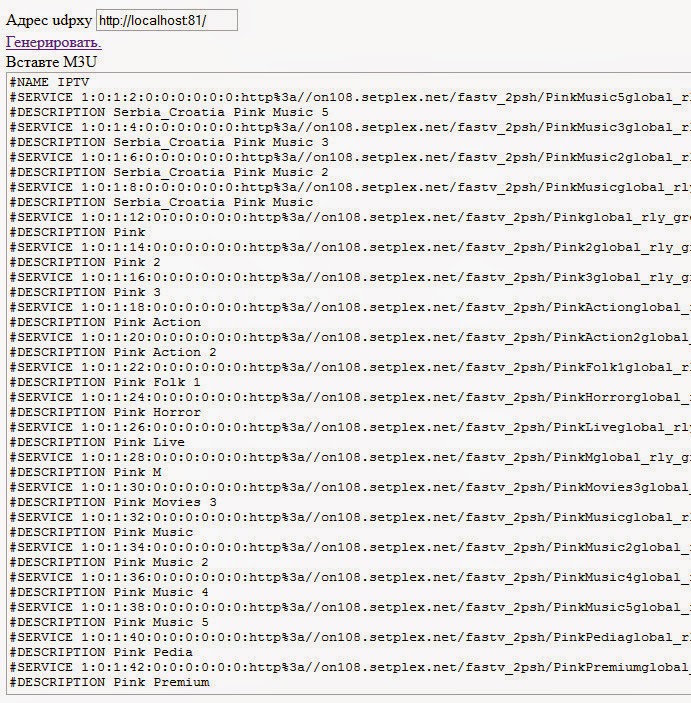Click the #SERVICE 1:0:1:6 line
The image size is (691, 703).
point(350,157)
